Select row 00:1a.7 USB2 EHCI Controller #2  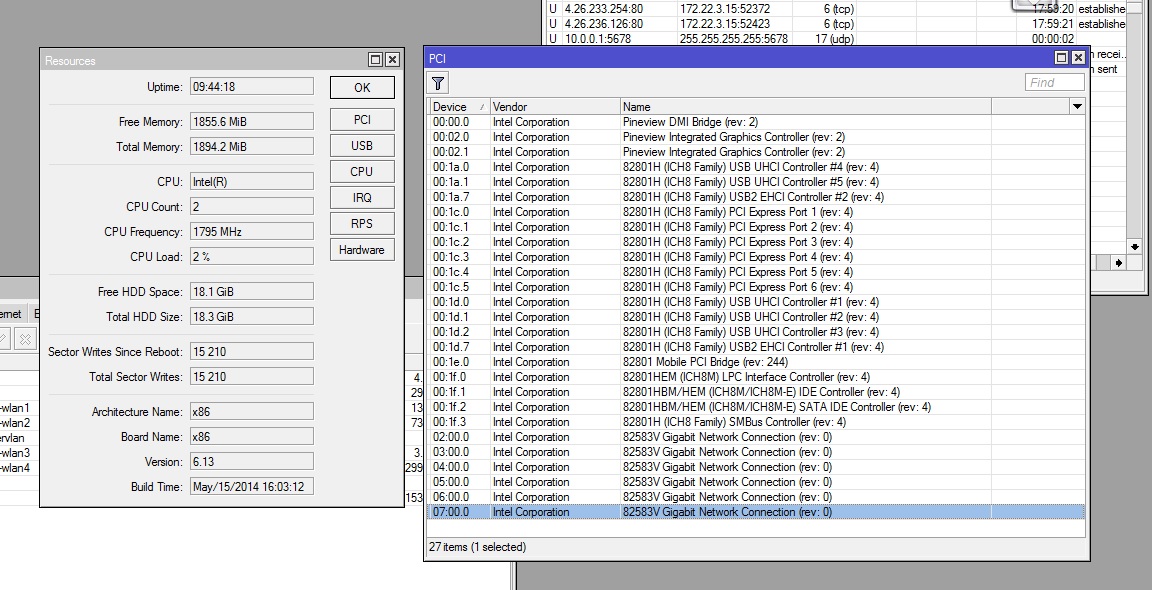(x=757, y=197)
